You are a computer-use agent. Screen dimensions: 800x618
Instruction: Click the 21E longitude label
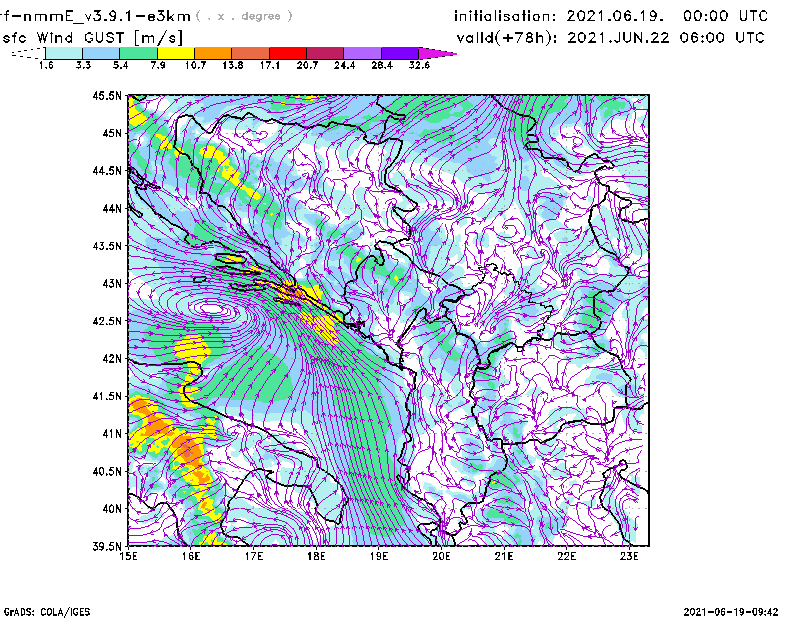[504, 556]
